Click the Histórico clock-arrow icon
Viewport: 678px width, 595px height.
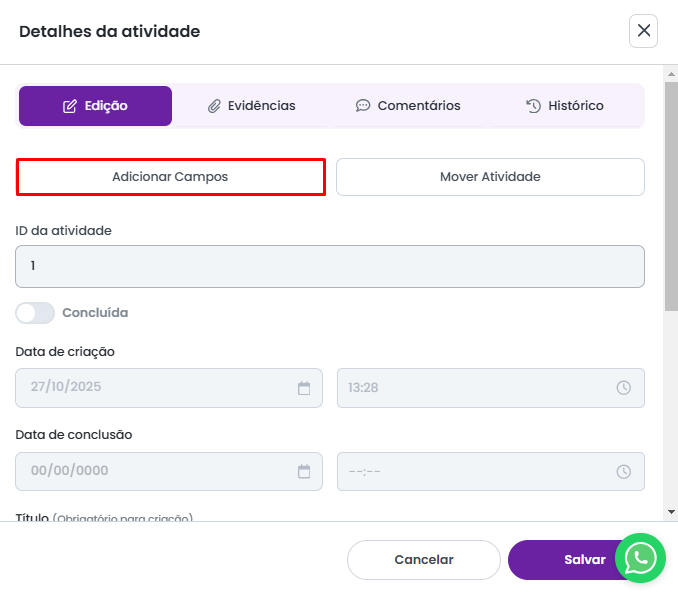coord(534,106)
